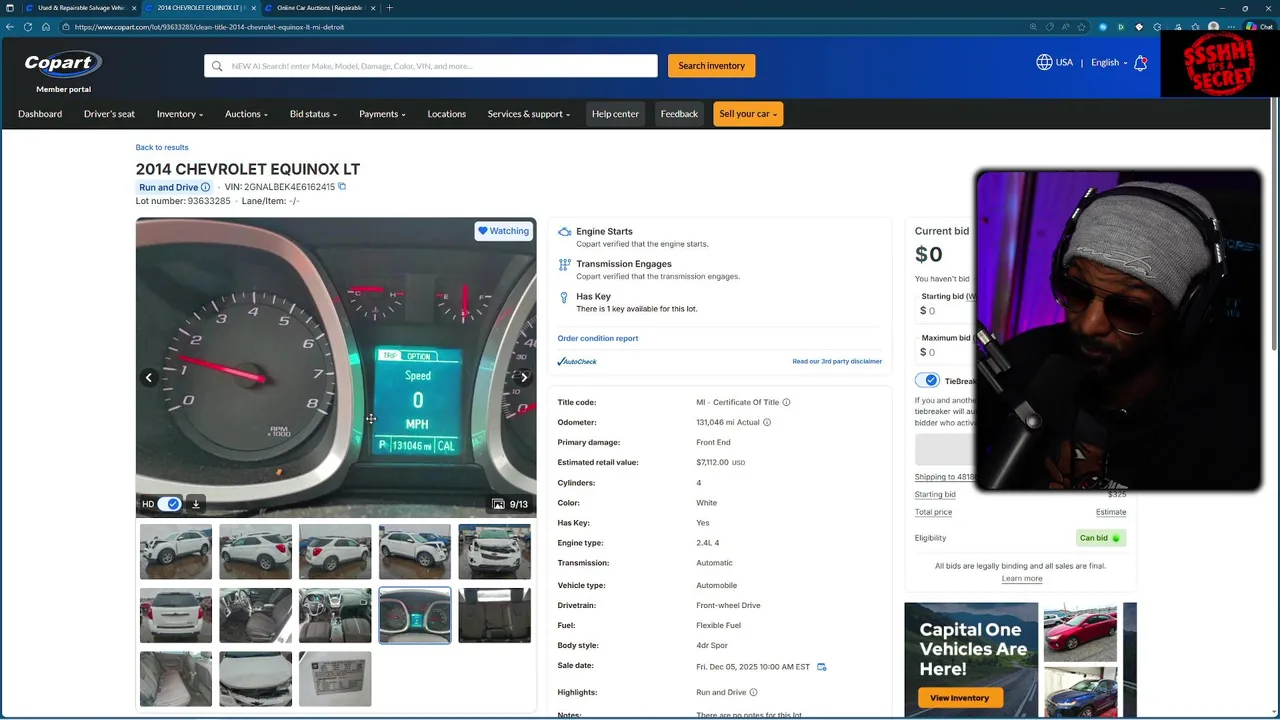This screenshot has height=720, width=1280.
Task: Click the search magnifier icon
Action: coord(217,66)
